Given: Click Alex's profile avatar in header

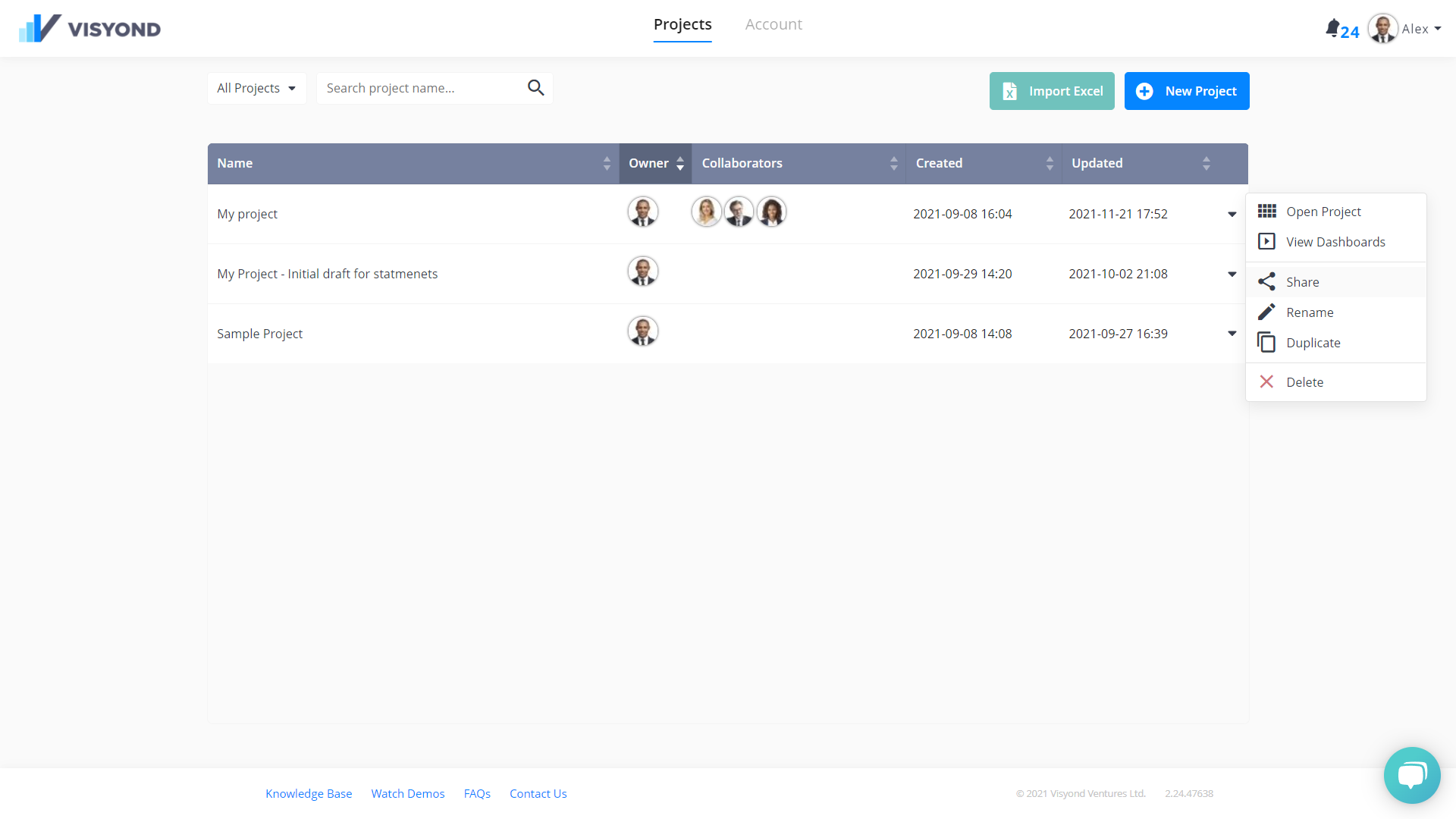Looking at the screenshot, I should point(1382,29).
